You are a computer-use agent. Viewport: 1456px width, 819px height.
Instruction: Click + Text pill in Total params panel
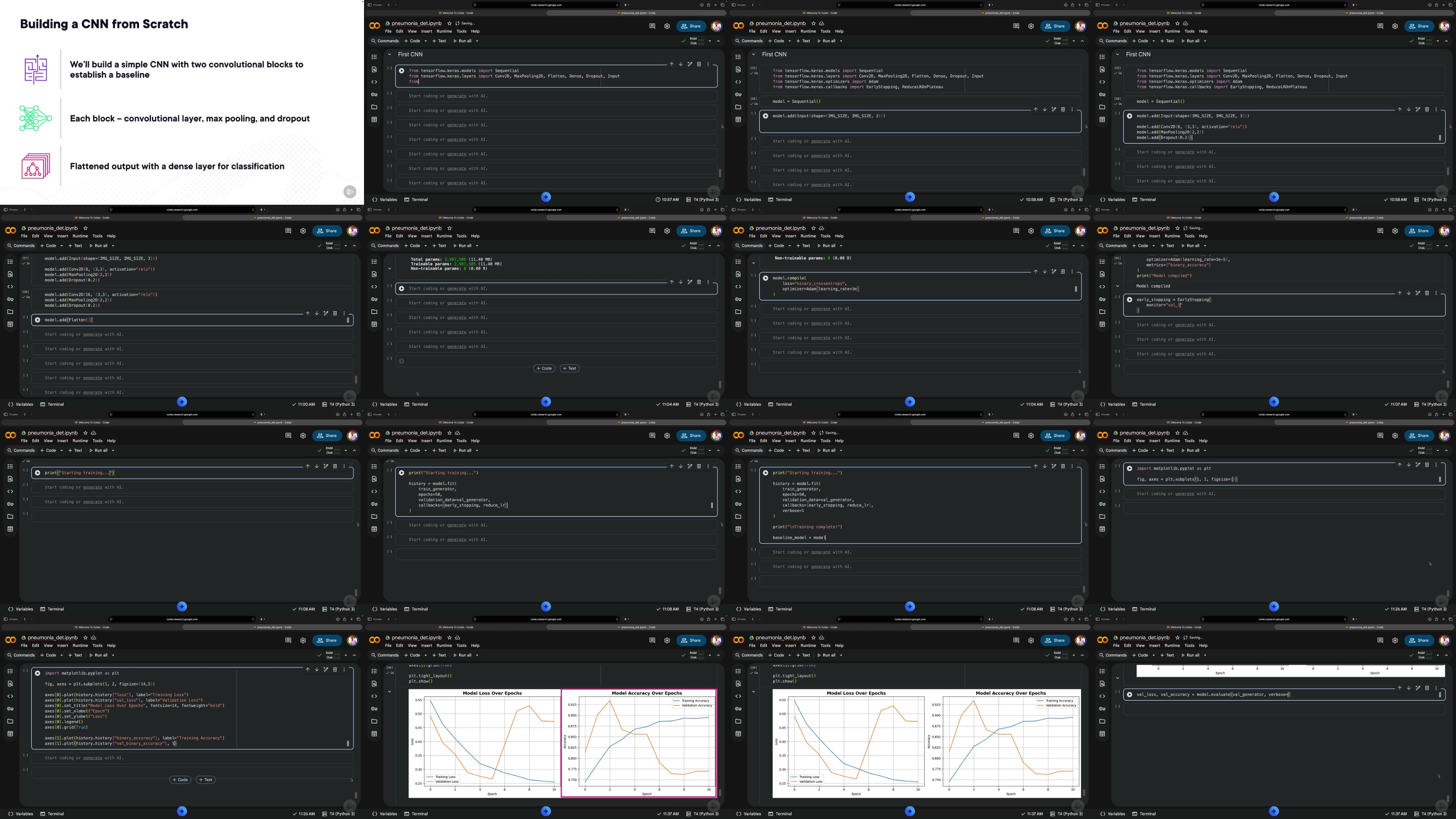coord(570,369)
